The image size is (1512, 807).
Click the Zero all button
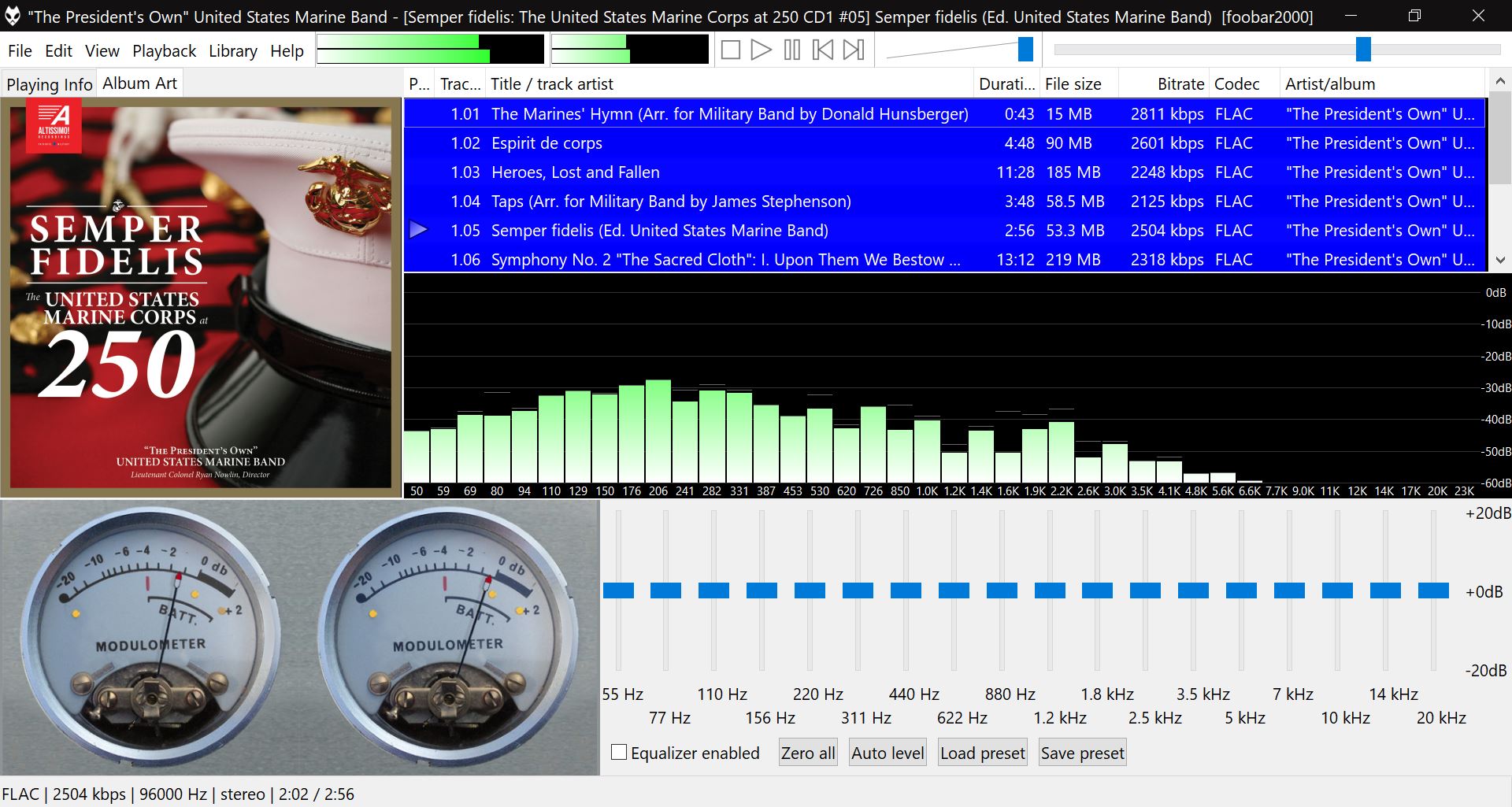(x=808, y=753)
